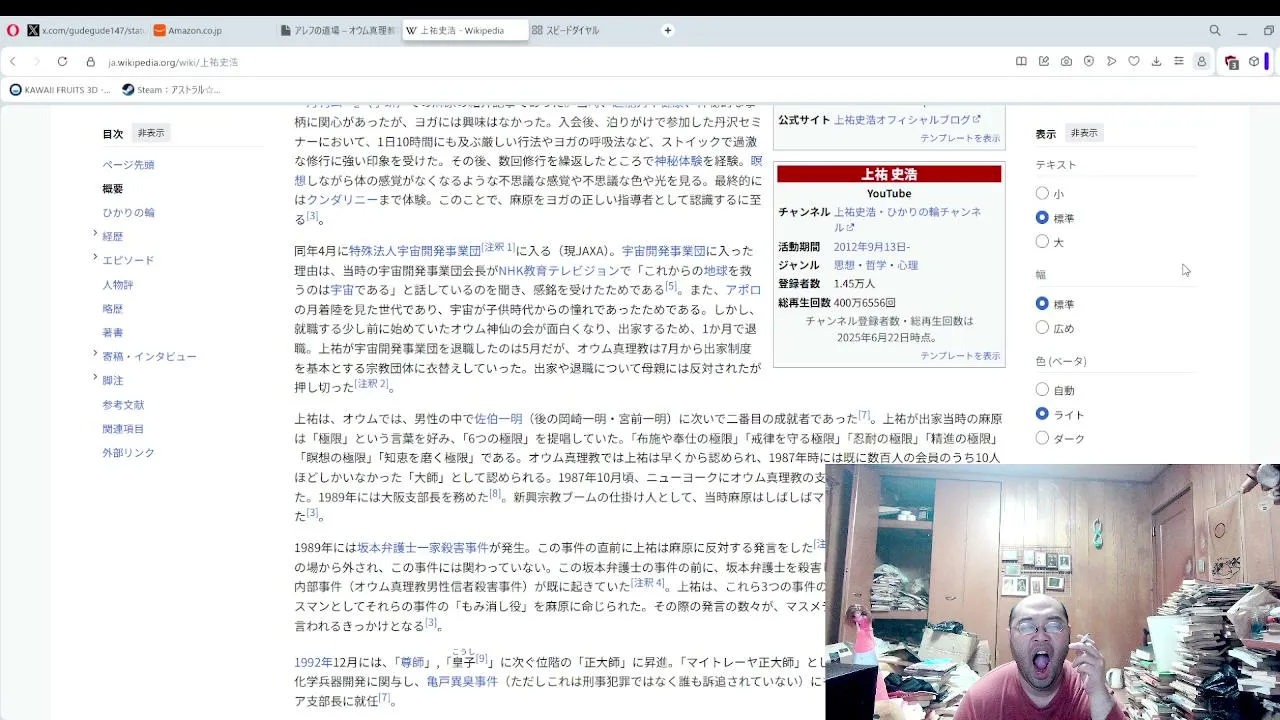Open 上祐史浩・ひかりの輪チャンネル YouTube link
This screenshot has height=720, width=1280.
907,219
